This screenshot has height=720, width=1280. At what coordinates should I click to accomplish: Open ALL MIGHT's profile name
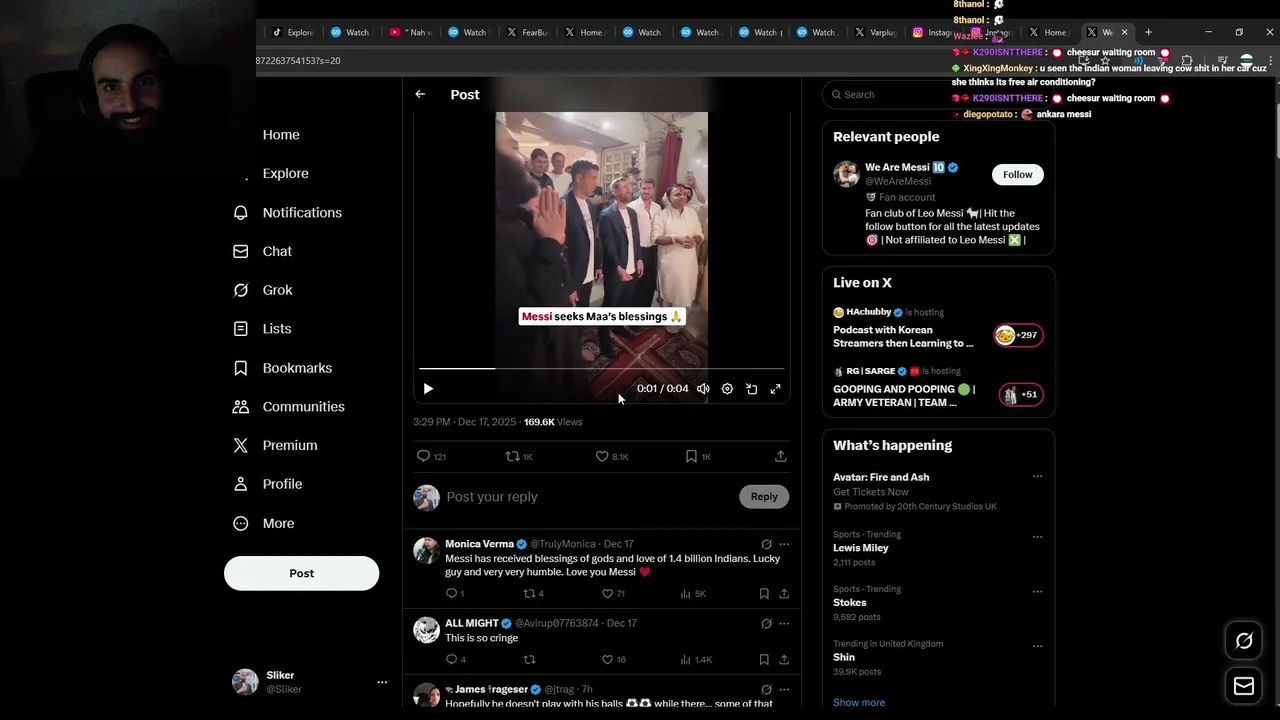tap(472, 623)
